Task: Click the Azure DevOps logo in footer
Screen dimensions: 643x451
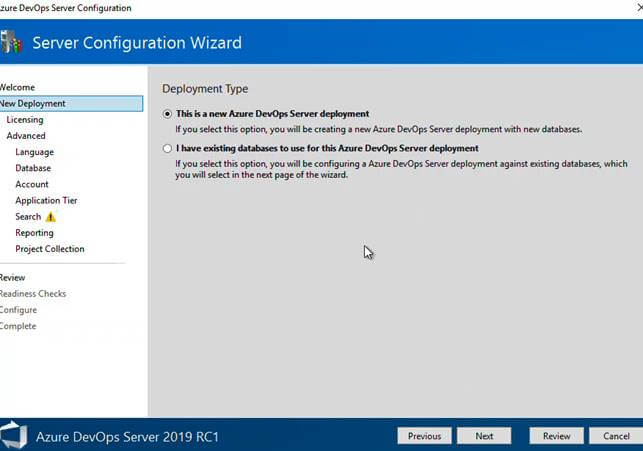Action: (13, 435)
